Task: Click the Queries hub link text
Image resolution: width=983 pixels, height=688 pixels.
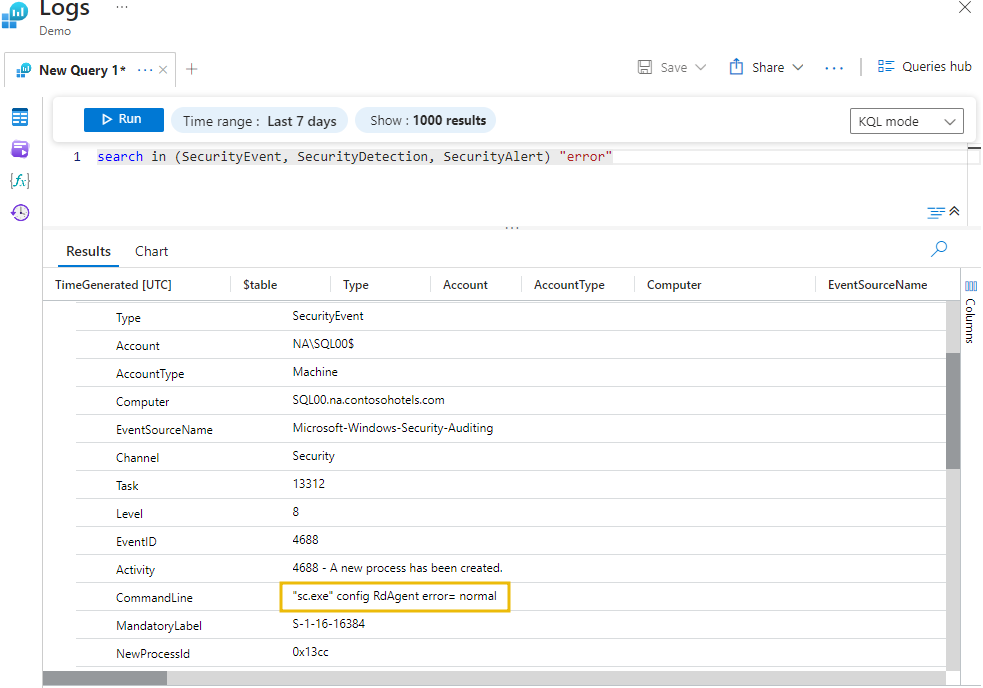Action: [937, 66]
